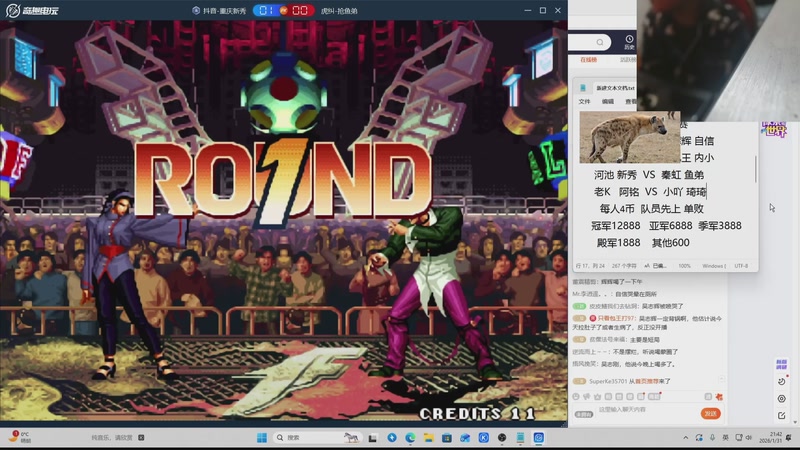The image size is (800, 450).
Task: Open Notepad from the taskbar
Action: pyautogui.click(x=520, y=438)
